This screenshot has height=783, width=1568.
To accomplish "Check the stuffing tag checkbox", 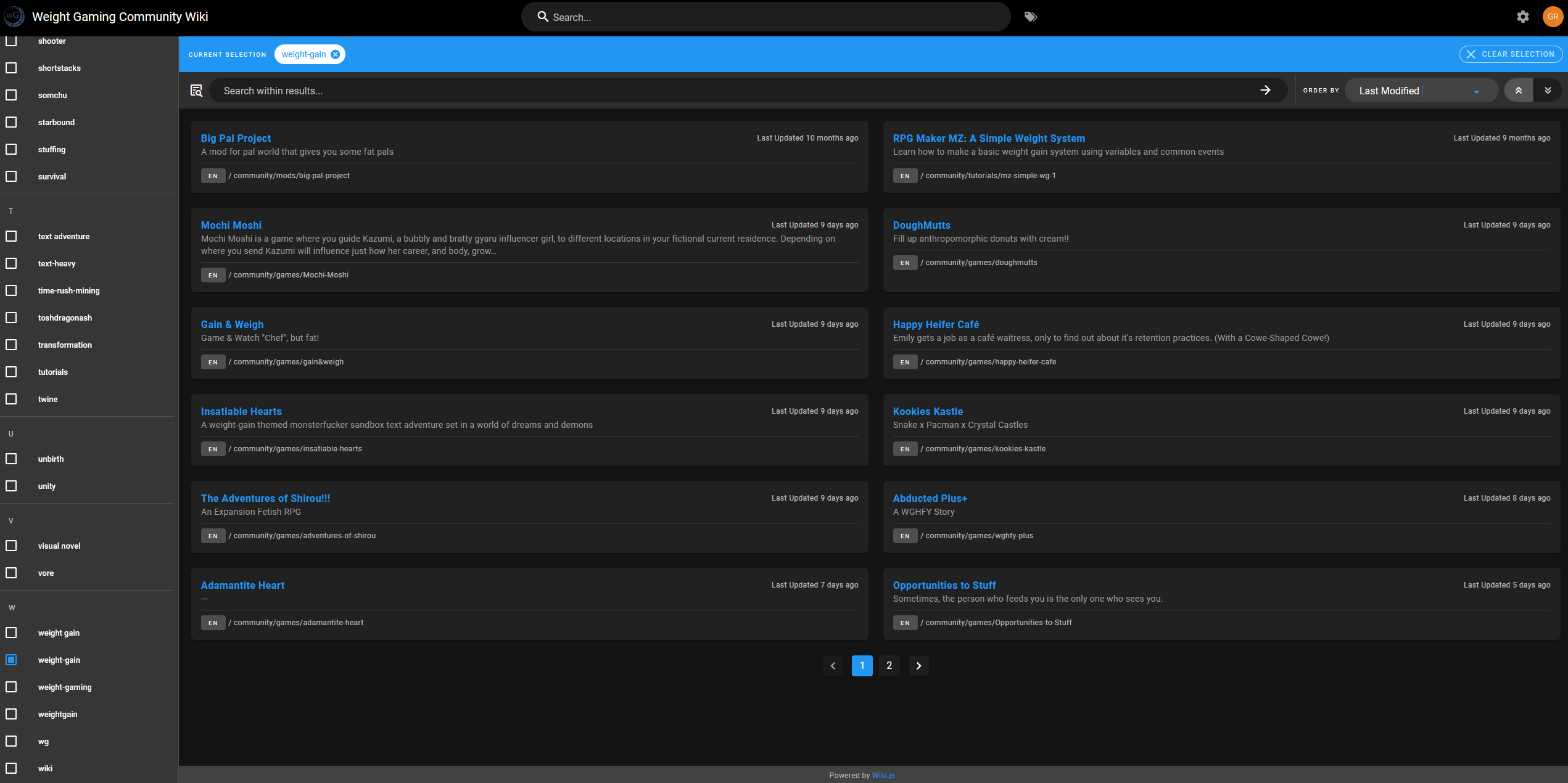I will (x=11, y=149).
